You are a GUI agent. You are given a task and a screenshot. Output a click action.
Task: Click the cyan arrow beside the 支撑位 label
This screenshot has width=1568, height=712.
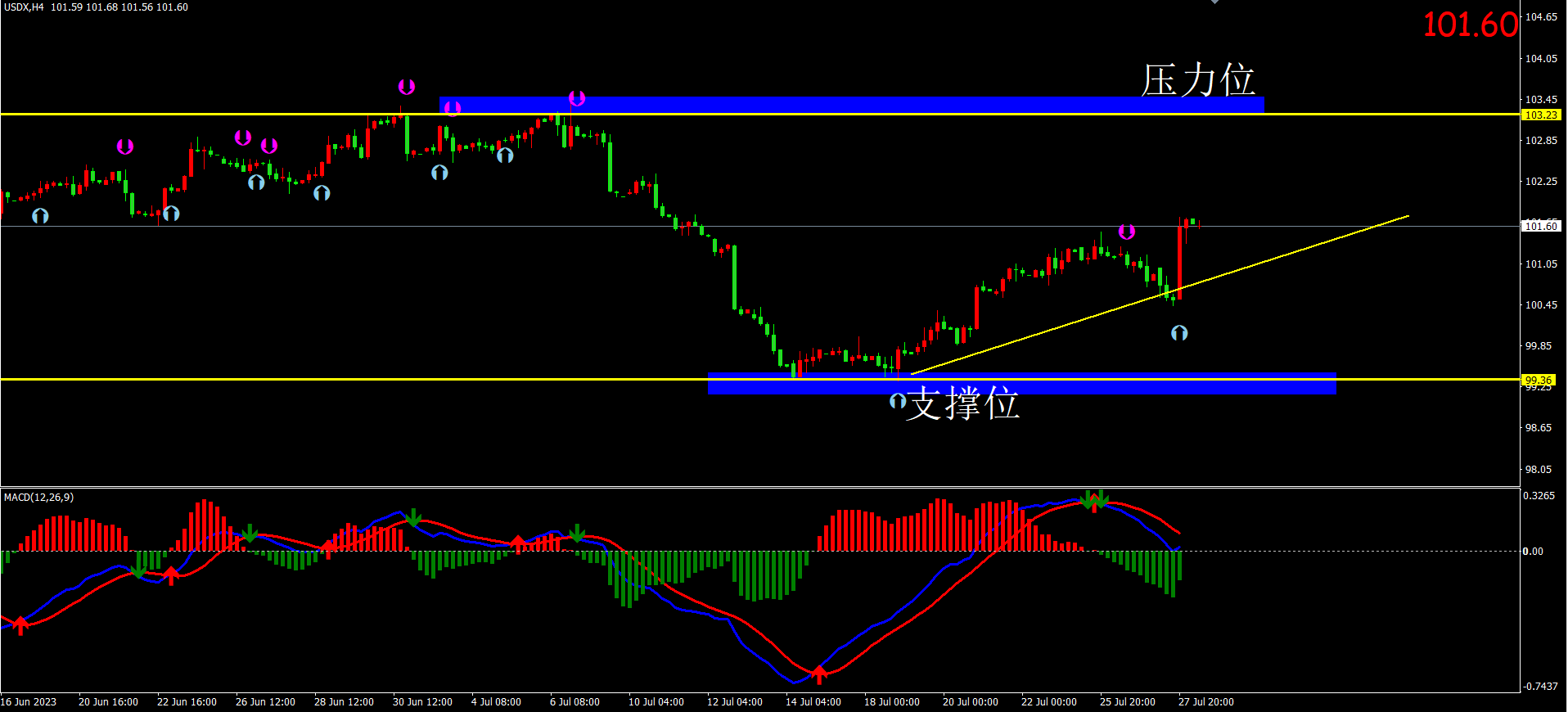tap(897, 401)
